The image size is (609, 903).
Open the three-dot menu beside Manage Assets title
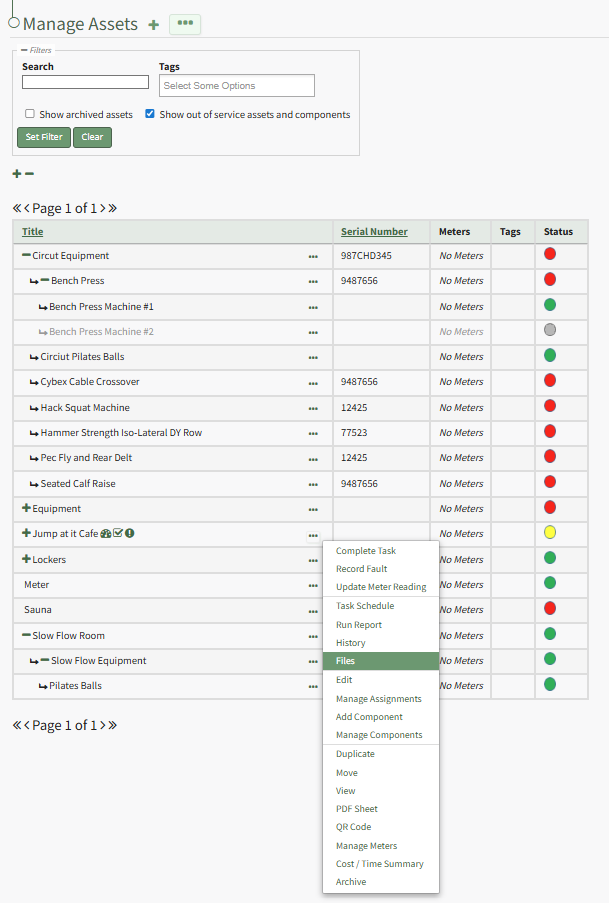185,24
